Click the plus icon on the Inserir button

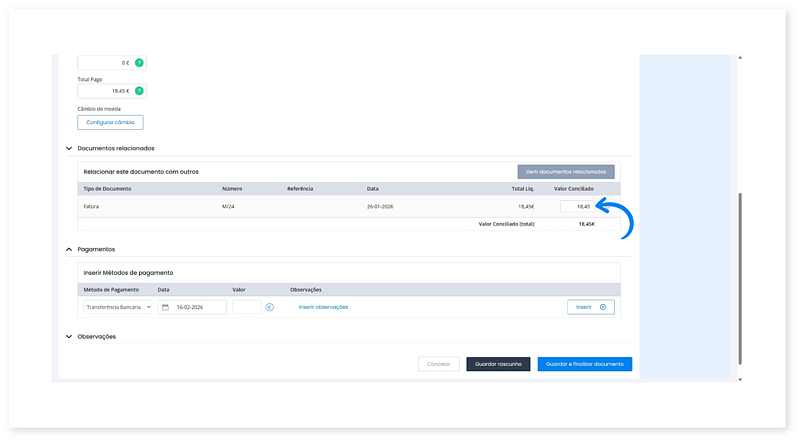point(602,307)
